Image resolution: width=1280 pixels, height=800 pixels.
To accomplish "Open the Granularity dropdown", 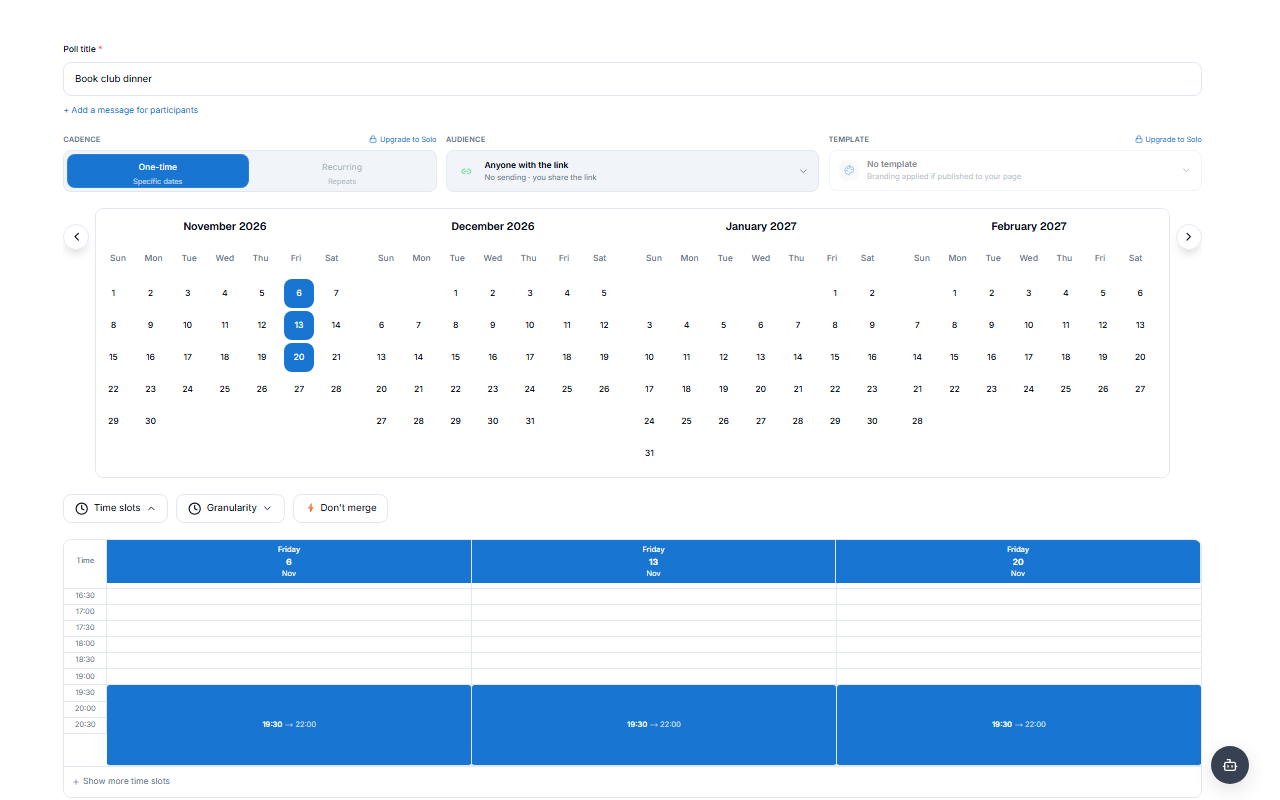I will coord(230,508).
